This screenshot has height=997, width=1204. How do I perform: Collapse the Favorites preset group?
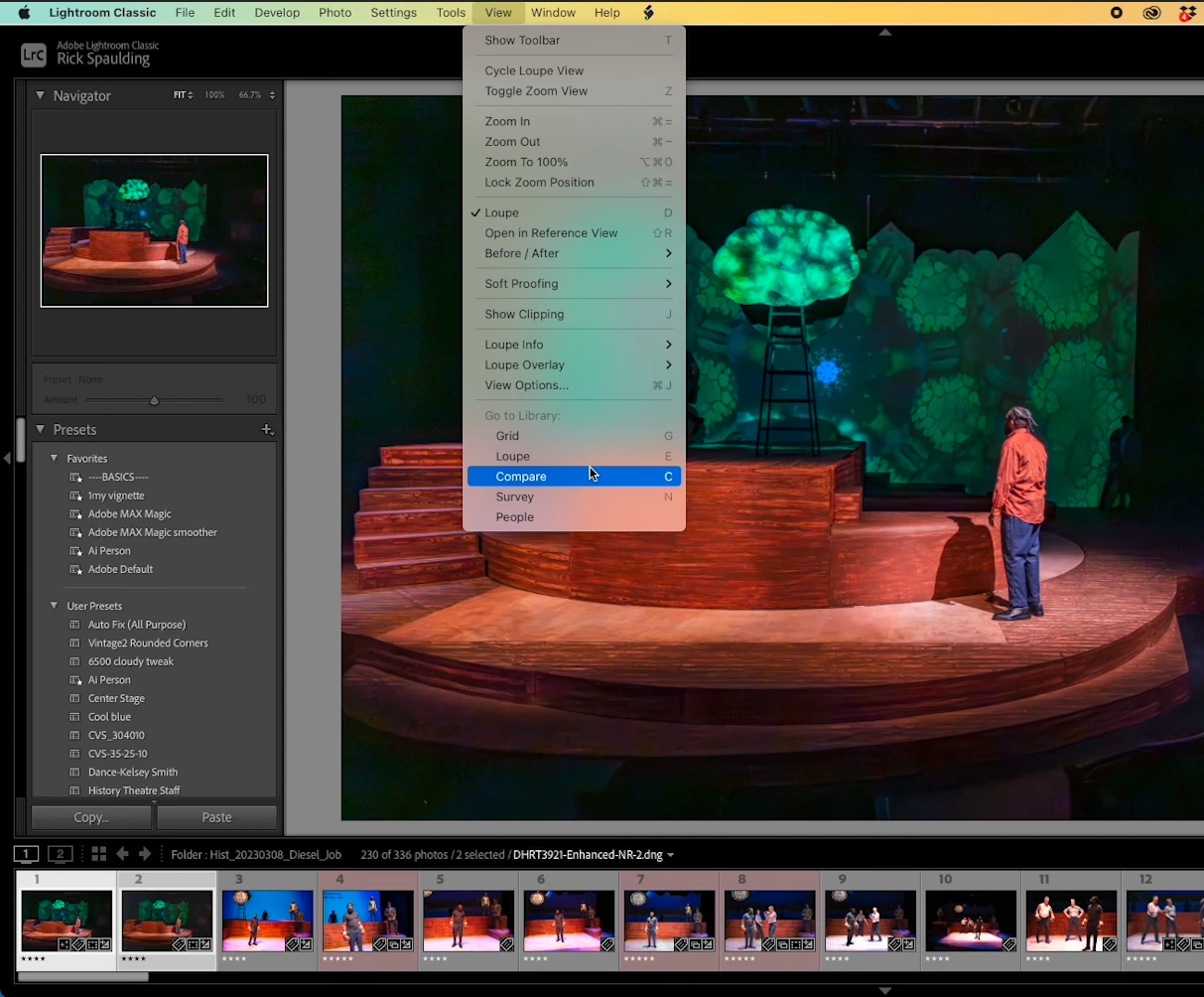[54, 459]
